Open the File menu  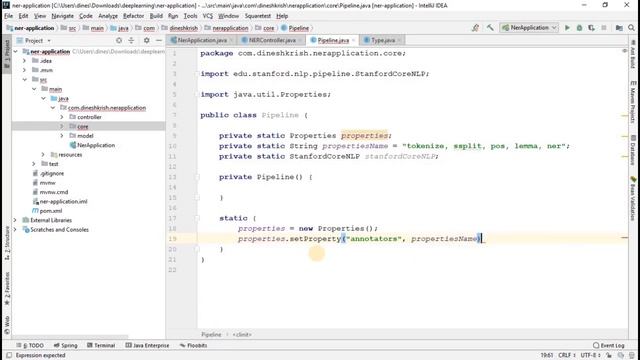(9, 16)
